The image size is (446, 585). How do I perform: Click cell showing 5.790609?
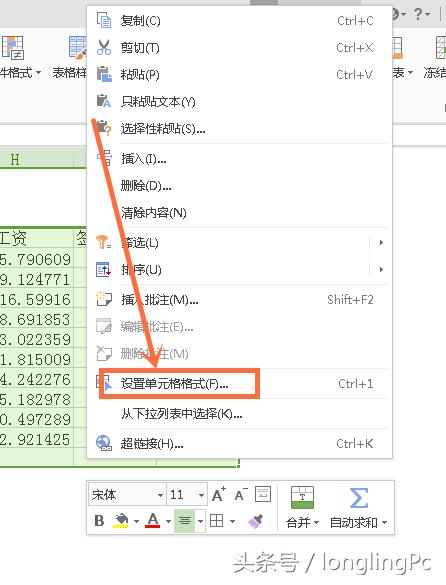pyautogui.click(x=37, y=259)
